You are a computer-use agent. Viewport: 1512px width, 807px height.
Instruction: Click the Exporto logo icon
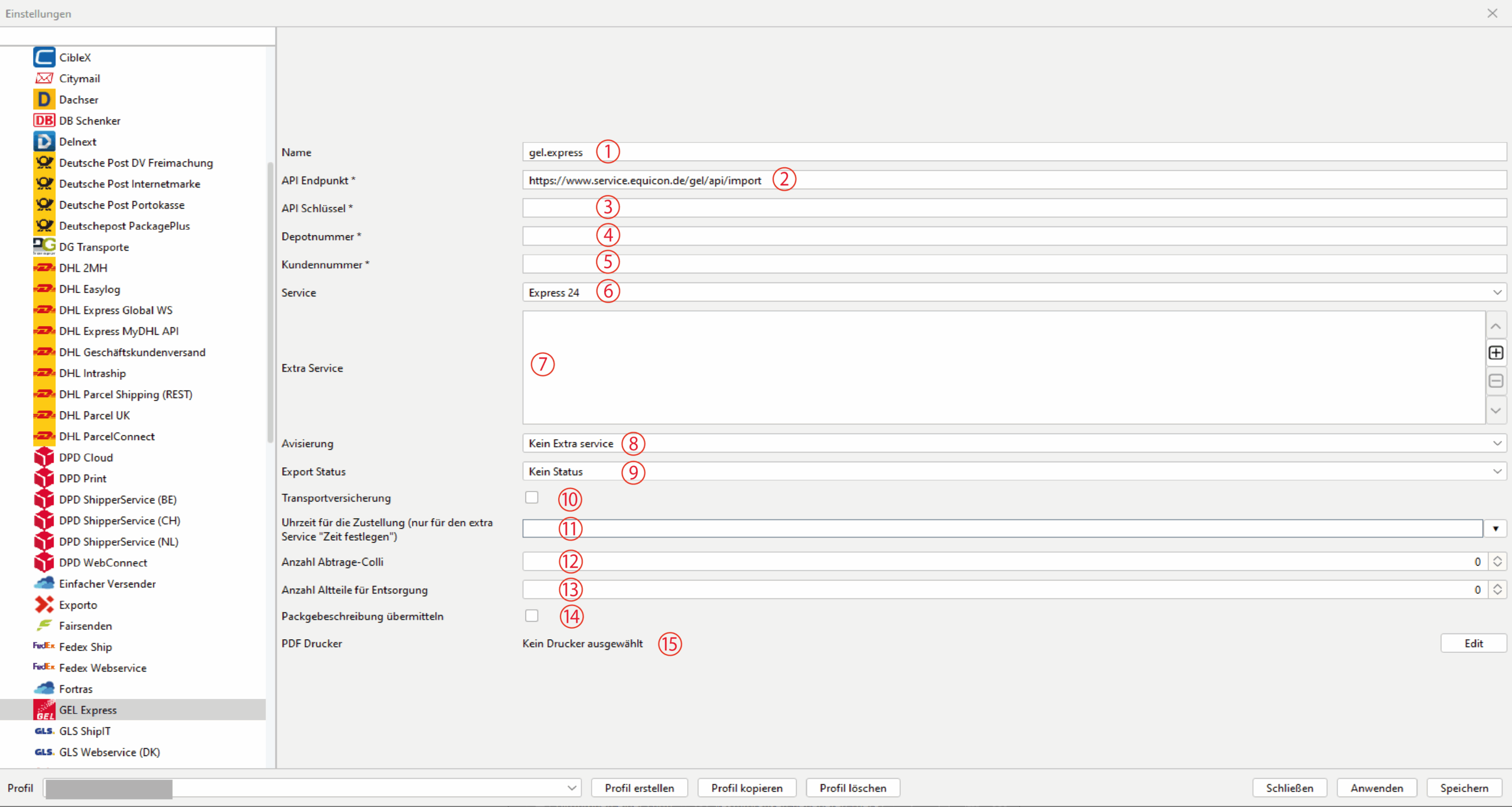coord(44,604)
